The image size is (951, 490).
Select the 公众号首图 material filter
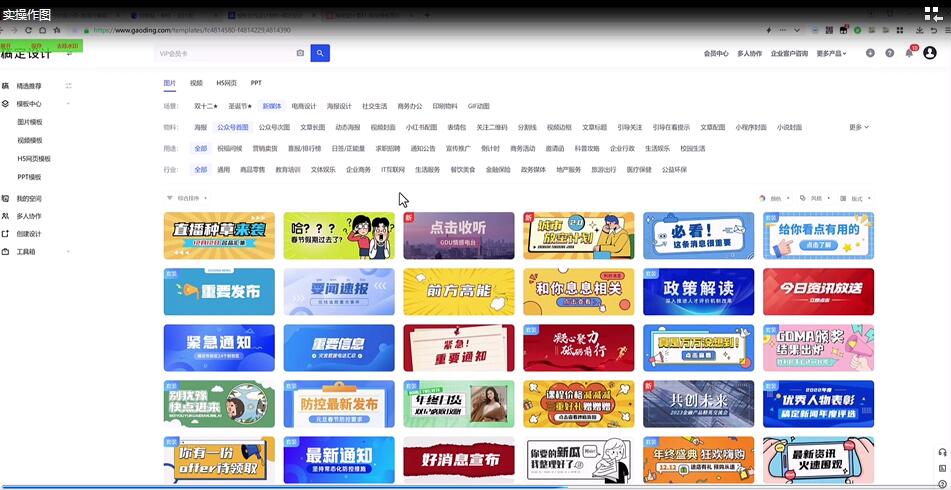click(233, 127)
